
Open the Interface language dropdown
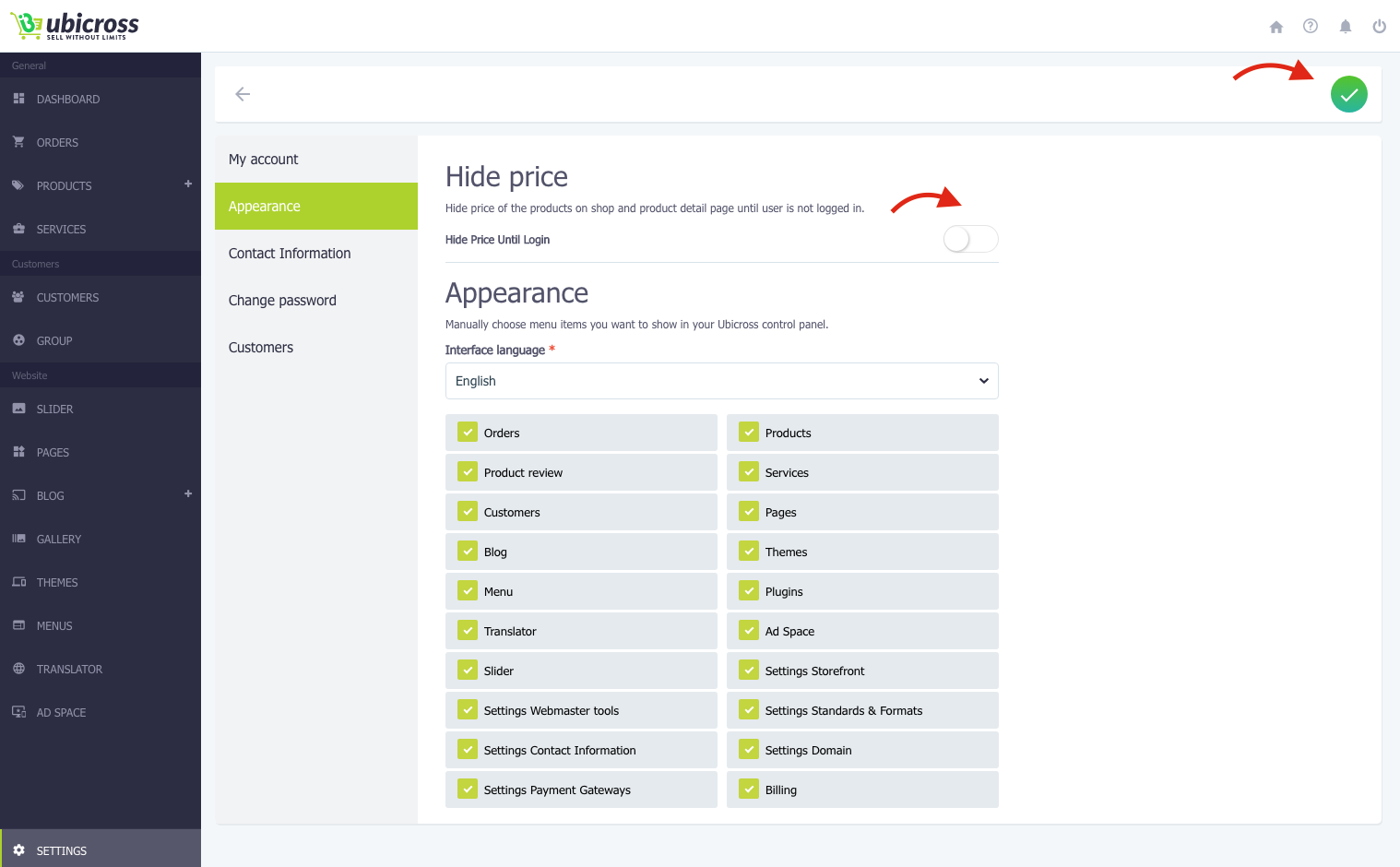[x=721, y=381]
